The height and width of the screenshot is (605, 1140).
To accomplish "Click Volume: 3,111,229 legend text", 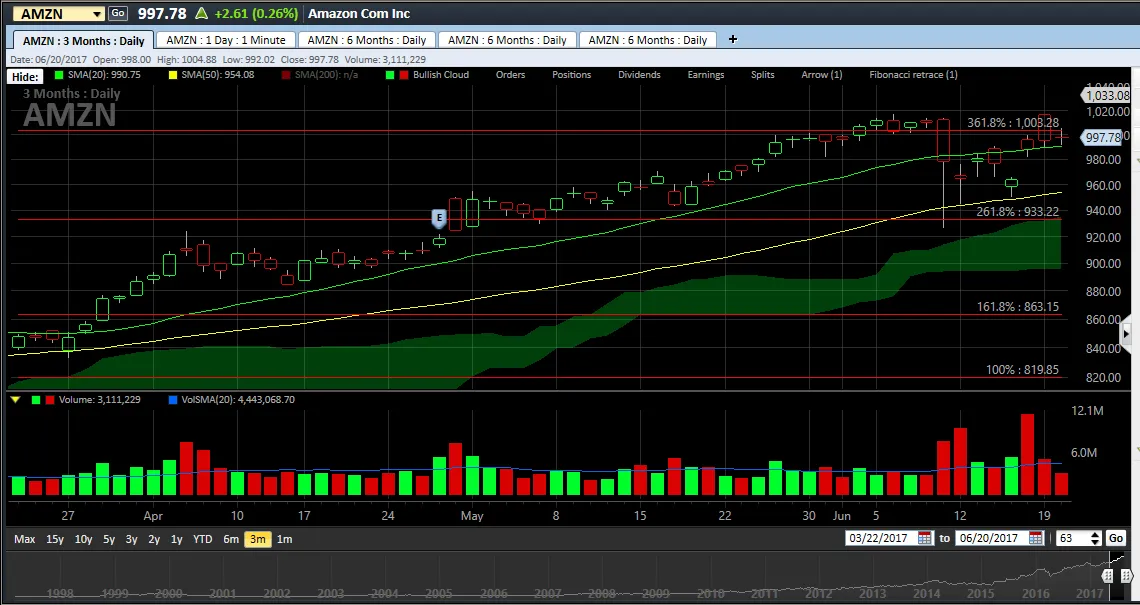I will (100, 400).
